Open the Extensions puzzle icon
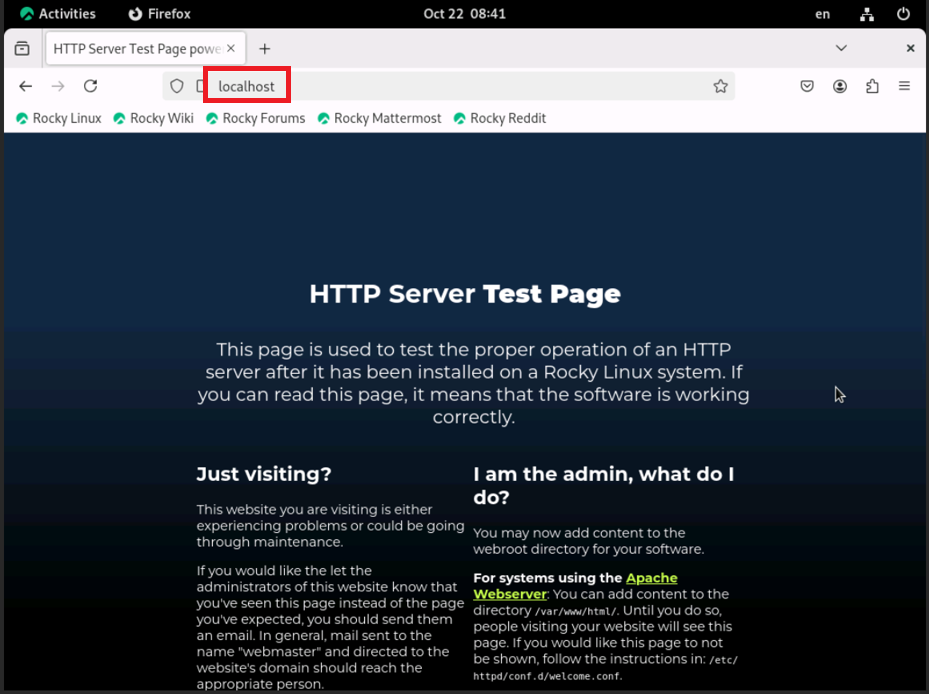The height and width of the screenshot is (694, 929). click(x=872, y=87)
